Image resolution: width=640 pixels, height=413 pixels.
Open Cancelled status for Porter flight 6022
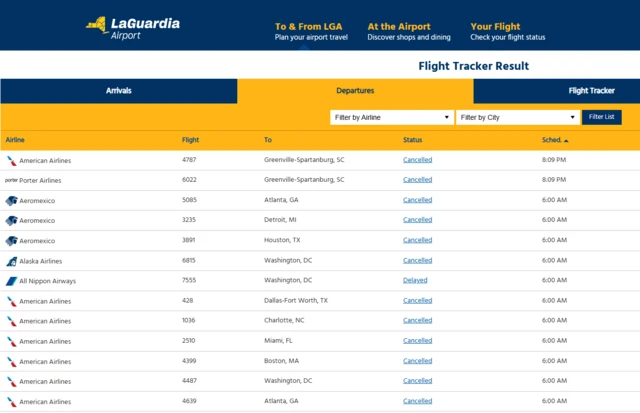click(x=417, y=180)
